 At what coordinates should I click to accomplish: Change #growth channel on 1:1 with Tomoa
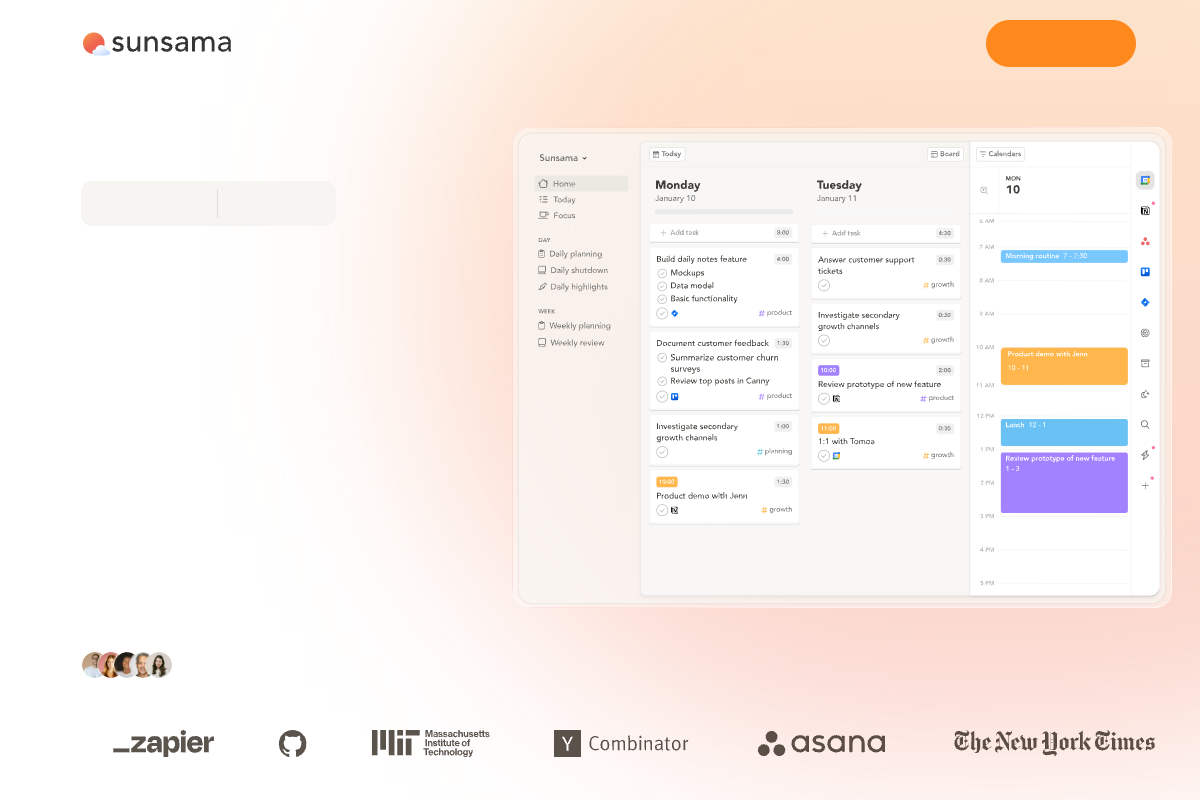938,455
